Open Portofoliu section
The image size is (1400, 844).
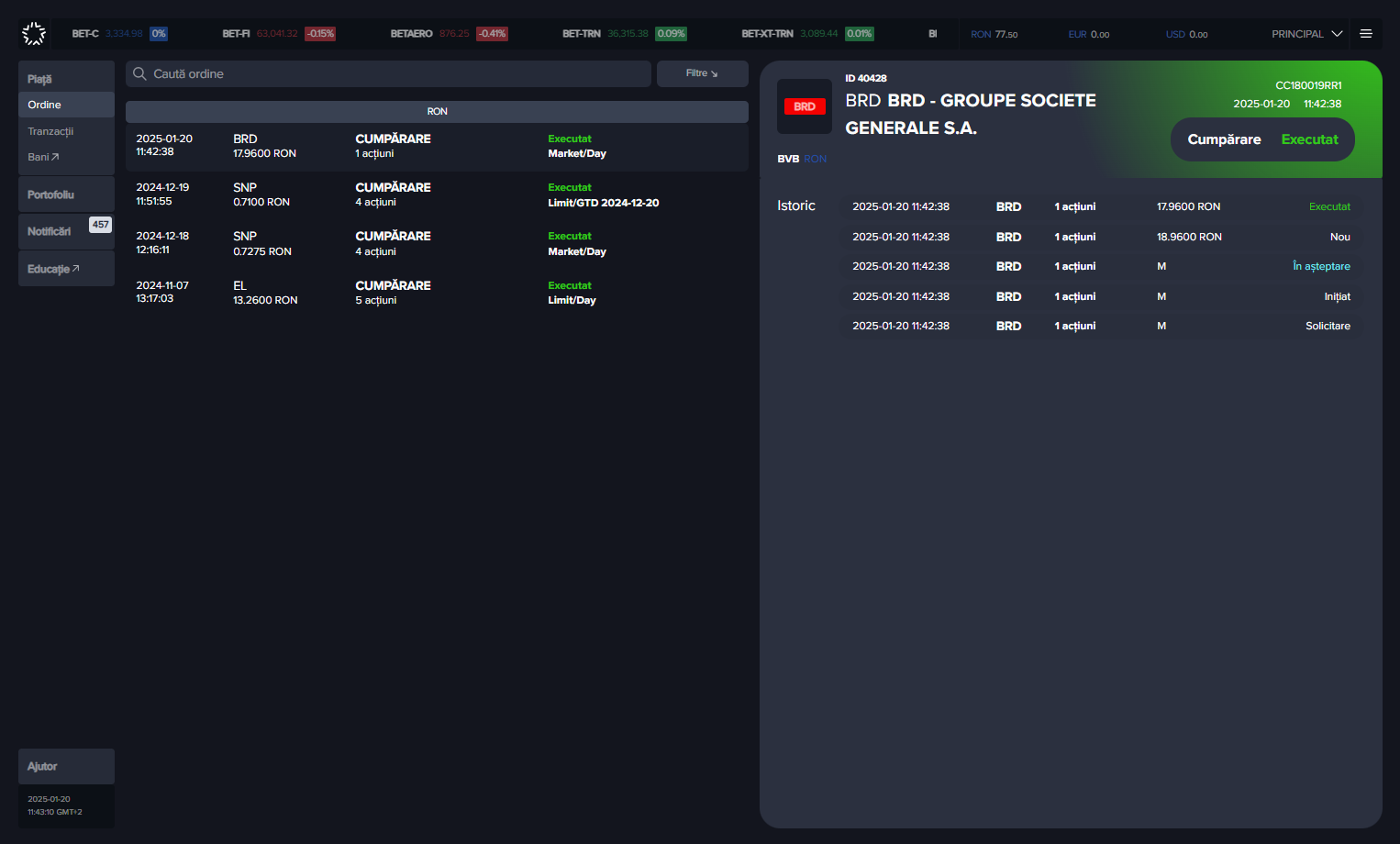click(x=66, y=194)
